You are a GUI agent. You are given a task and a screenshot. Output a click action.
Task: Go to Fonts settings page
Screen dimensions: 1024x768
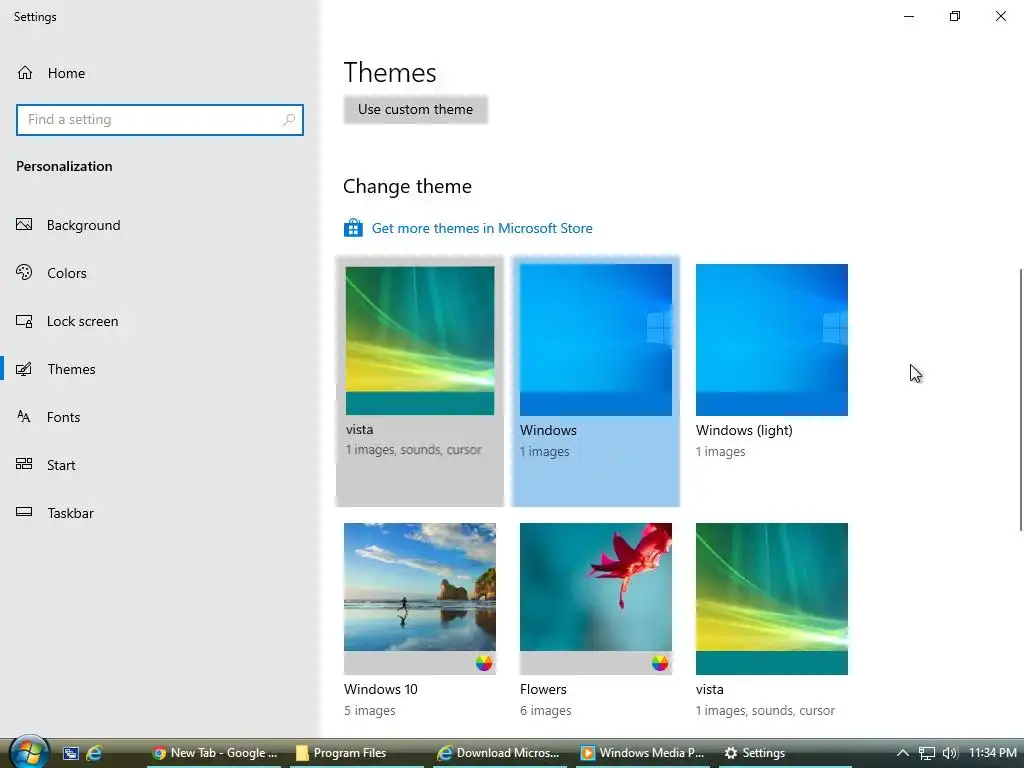[63, 417]
